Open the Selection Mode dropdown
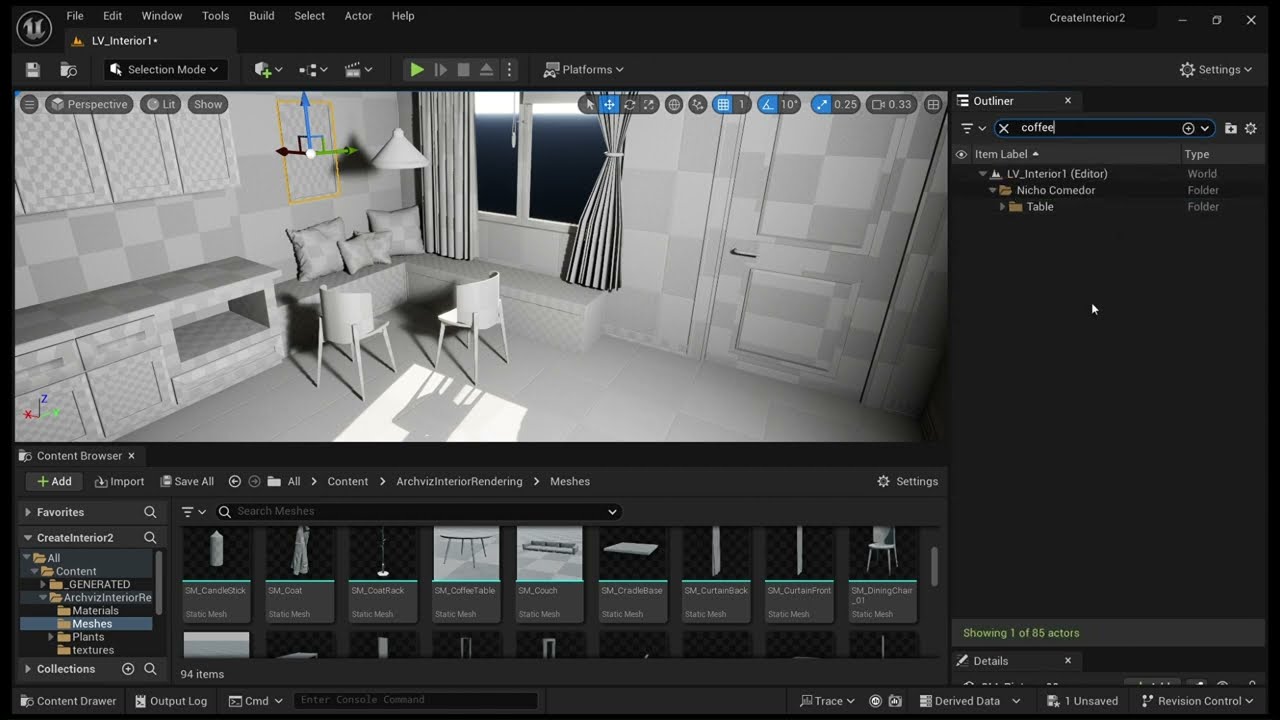 coord(166,70)
